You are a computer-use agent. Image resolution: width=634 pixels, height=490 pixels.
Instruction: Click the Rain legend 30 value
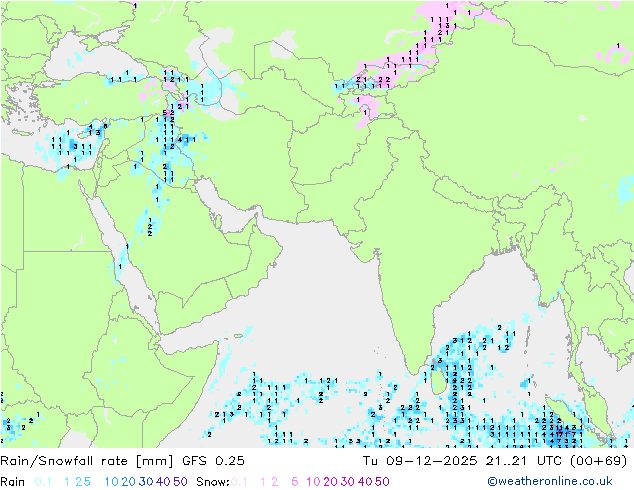click(146, 482)
